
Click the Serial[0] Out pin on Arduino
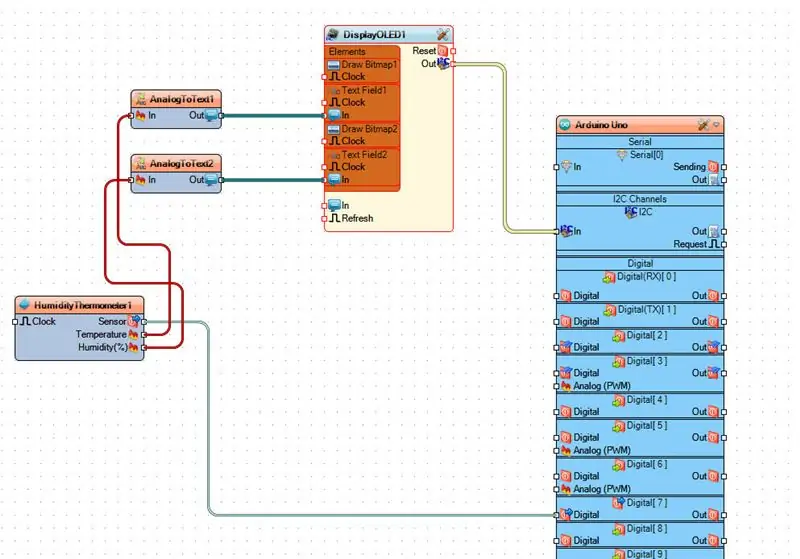coord(724,180)
